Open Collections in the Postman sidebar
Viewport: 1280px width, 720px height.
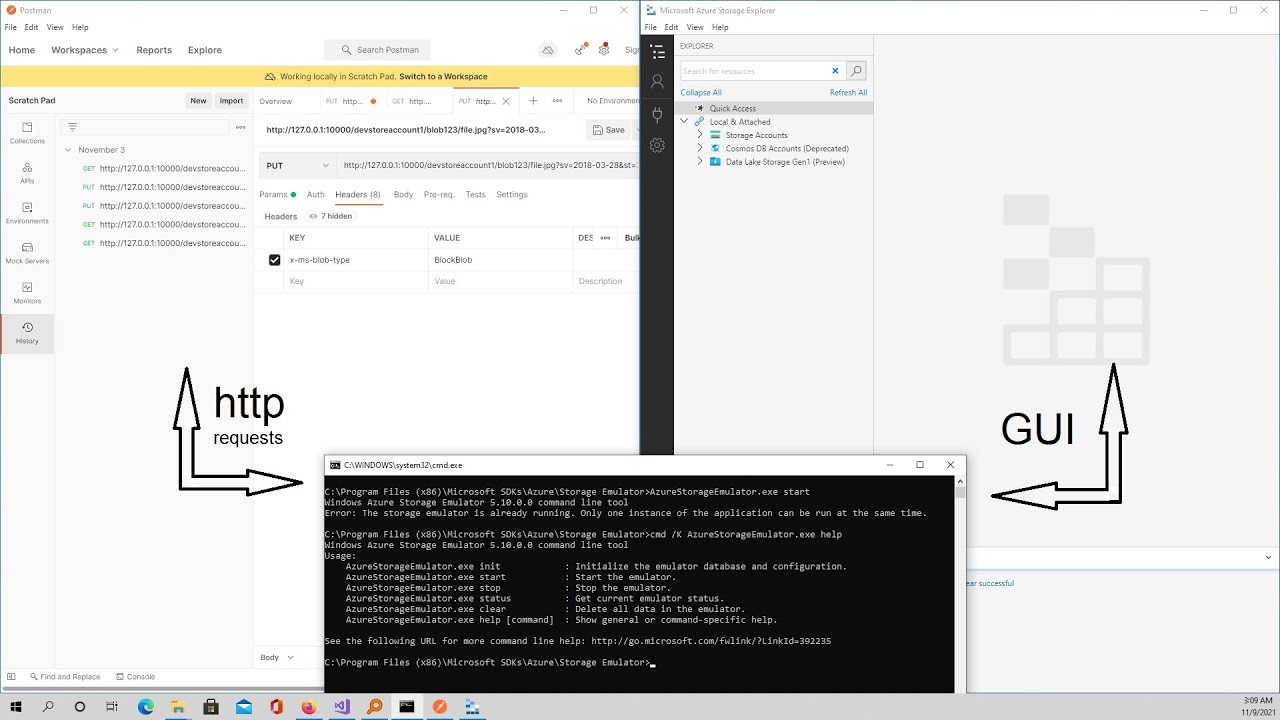click(x=27, y=132)
